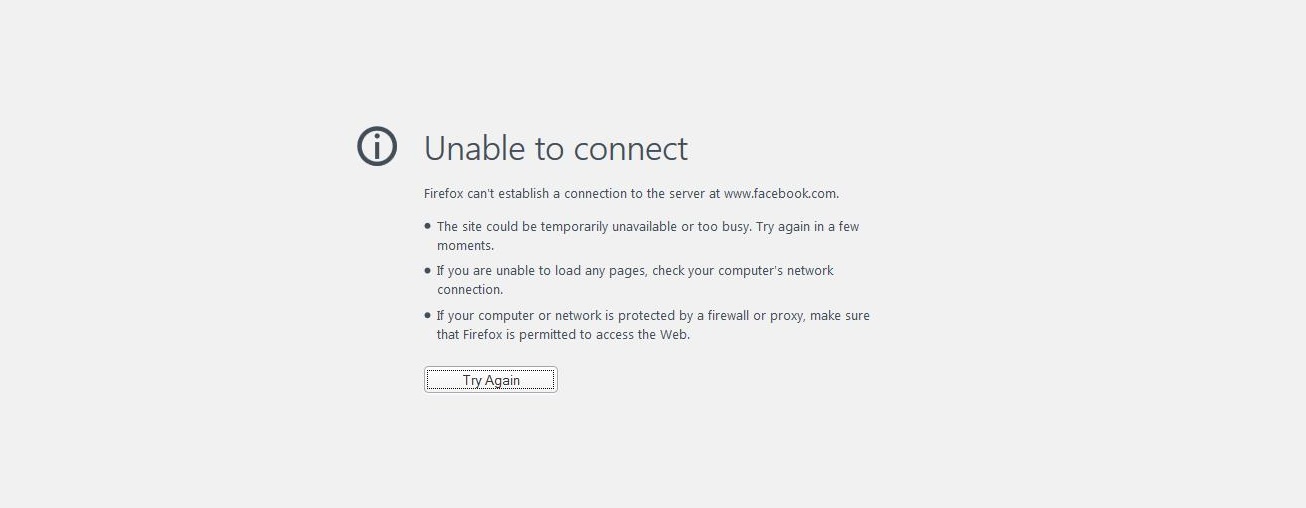Click the bullet dot before "The site could be"
Screen dimensions: 1306x508
428,226
